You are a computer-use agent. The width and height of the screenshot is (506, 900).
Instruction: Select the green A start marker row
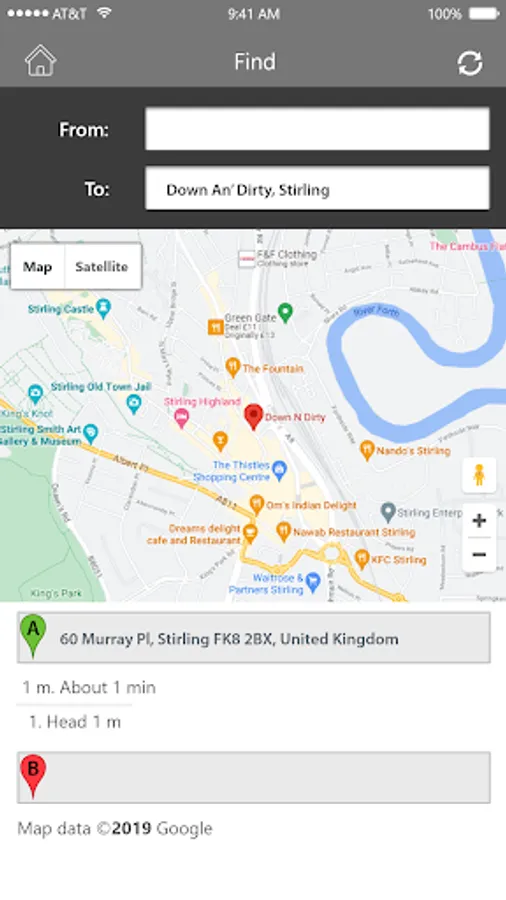254,638
